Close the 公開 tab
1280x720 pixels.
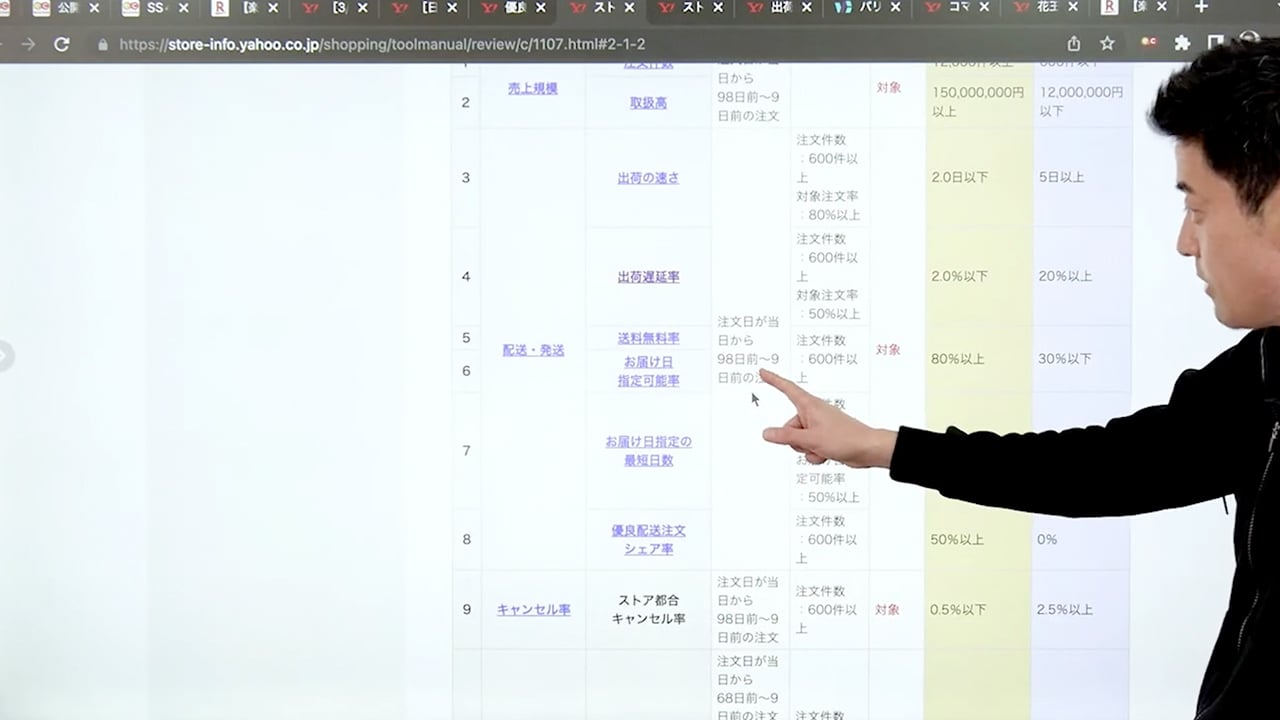tap(94, 8)
